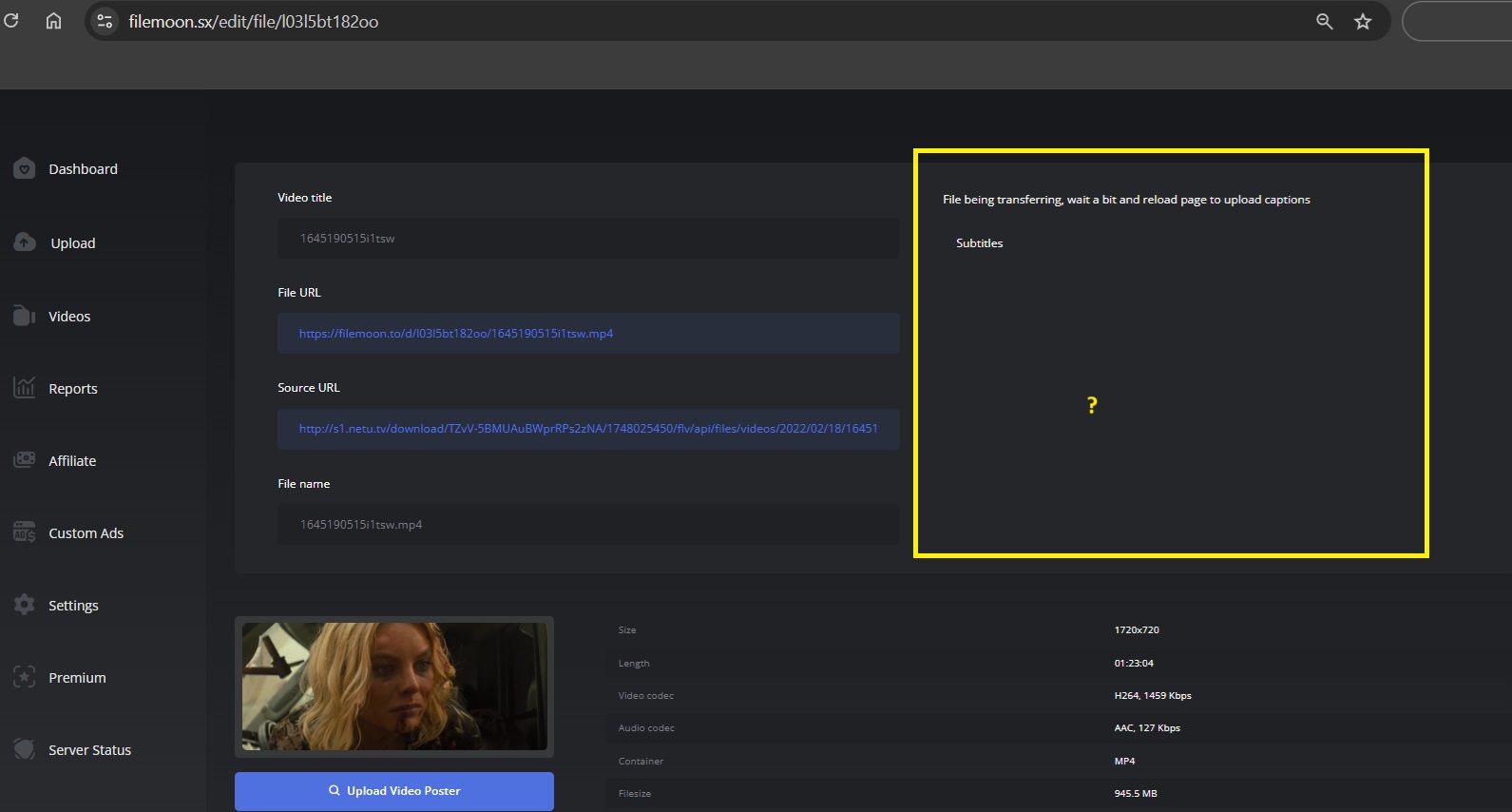Viewport: 1512px width, 812px height.
Task: Click the Server Status icon
Action: 25,749
